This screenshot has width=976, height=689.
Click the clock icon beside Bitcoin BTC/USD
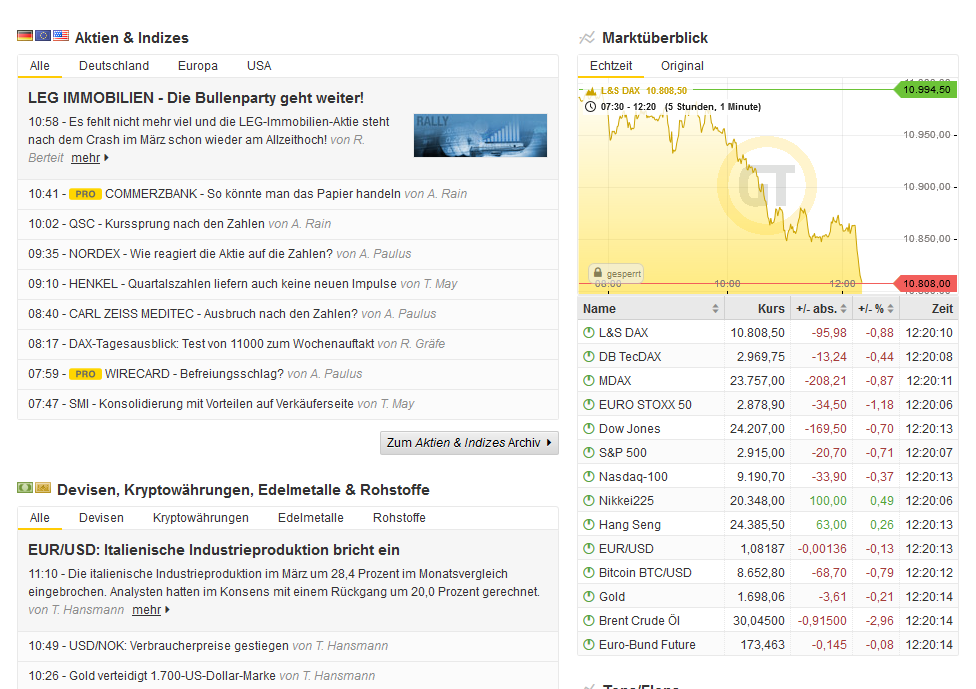pyautogui.click(x=591, y=572)
